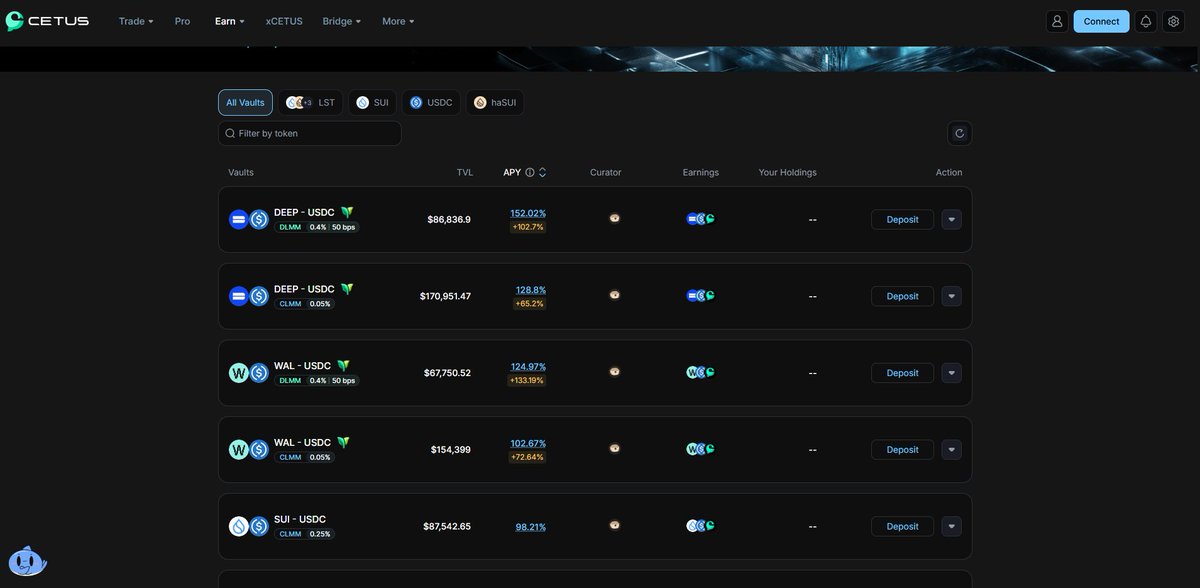
Task: Open the 98.21% APY link
Action: pos(531,527)
